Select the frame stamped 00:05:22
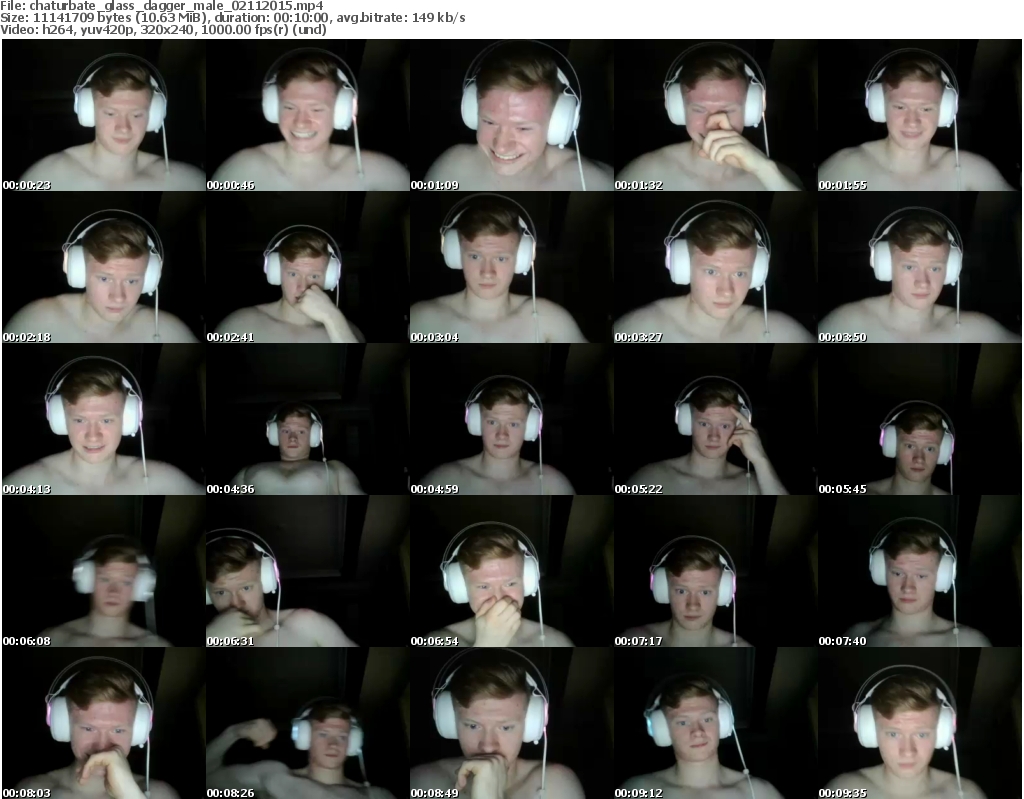Screen dimensions: 1024x799 tap(715, 419)
